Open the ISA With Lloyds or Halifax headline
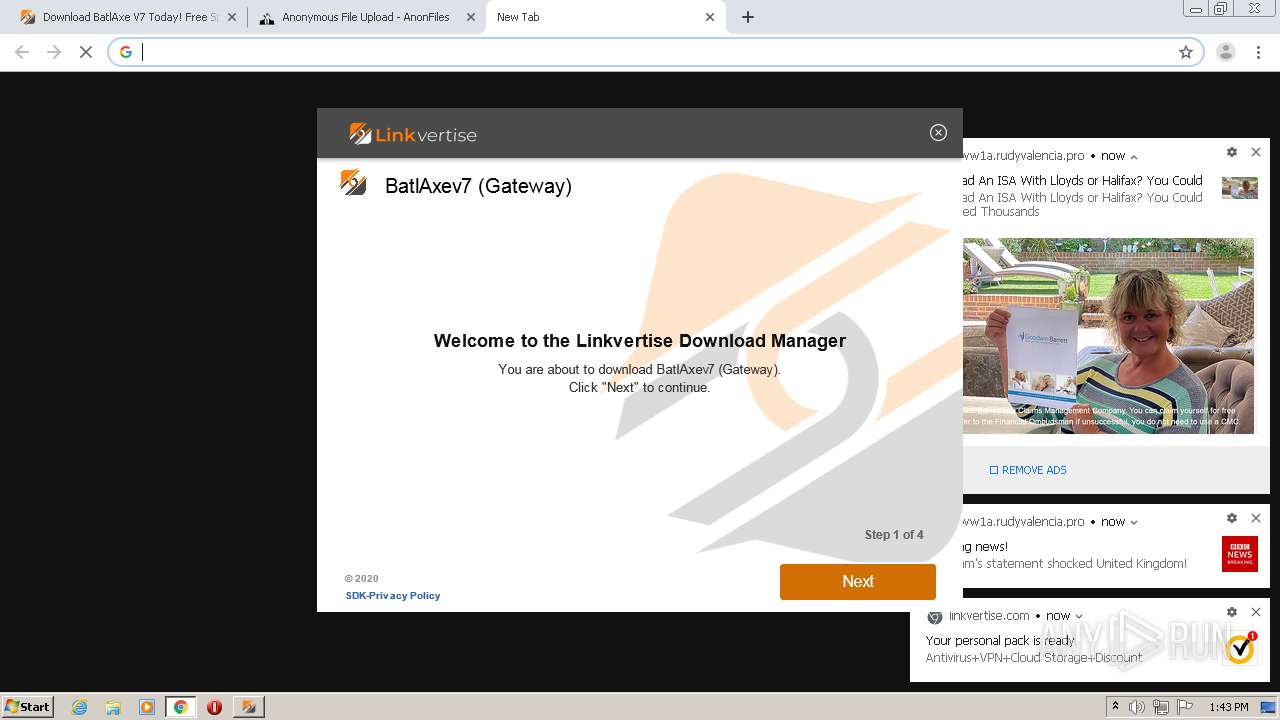The width and height of the screenshot is (1280, 720). click(x=1083, y=181)
